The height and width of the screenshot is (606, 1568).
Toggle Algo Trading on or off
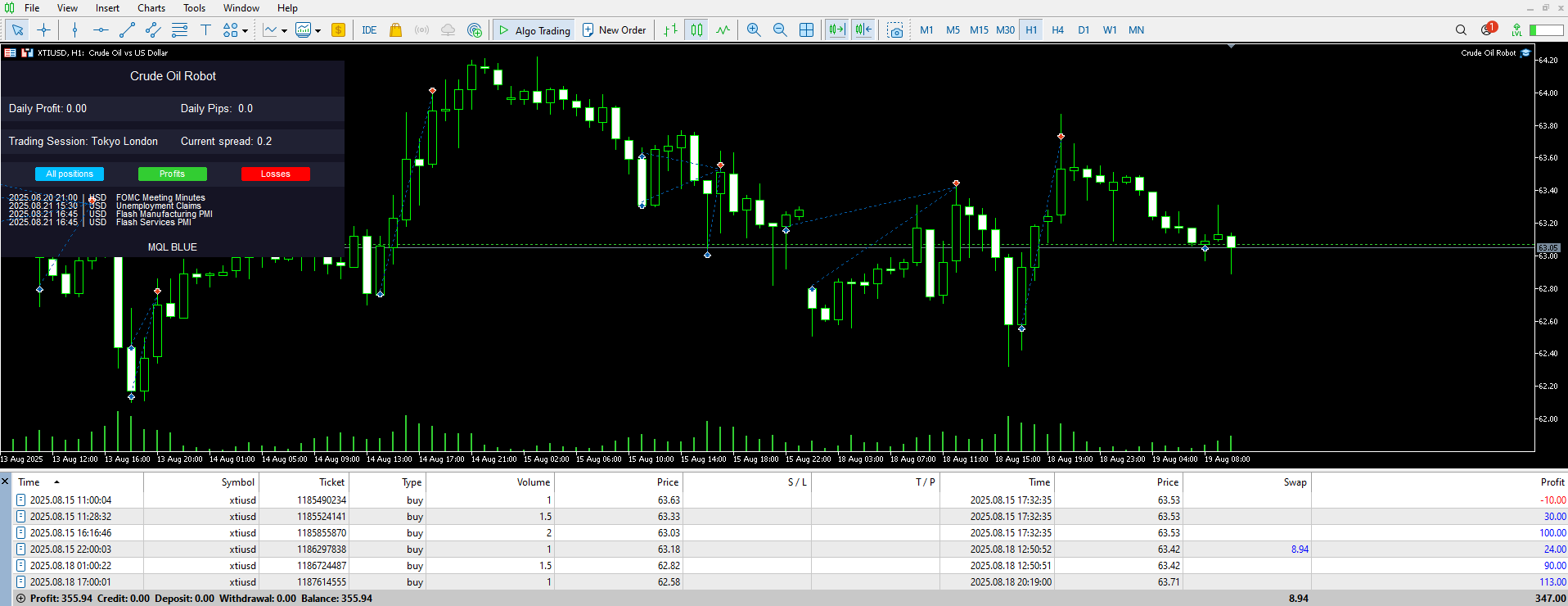[534, 30]
